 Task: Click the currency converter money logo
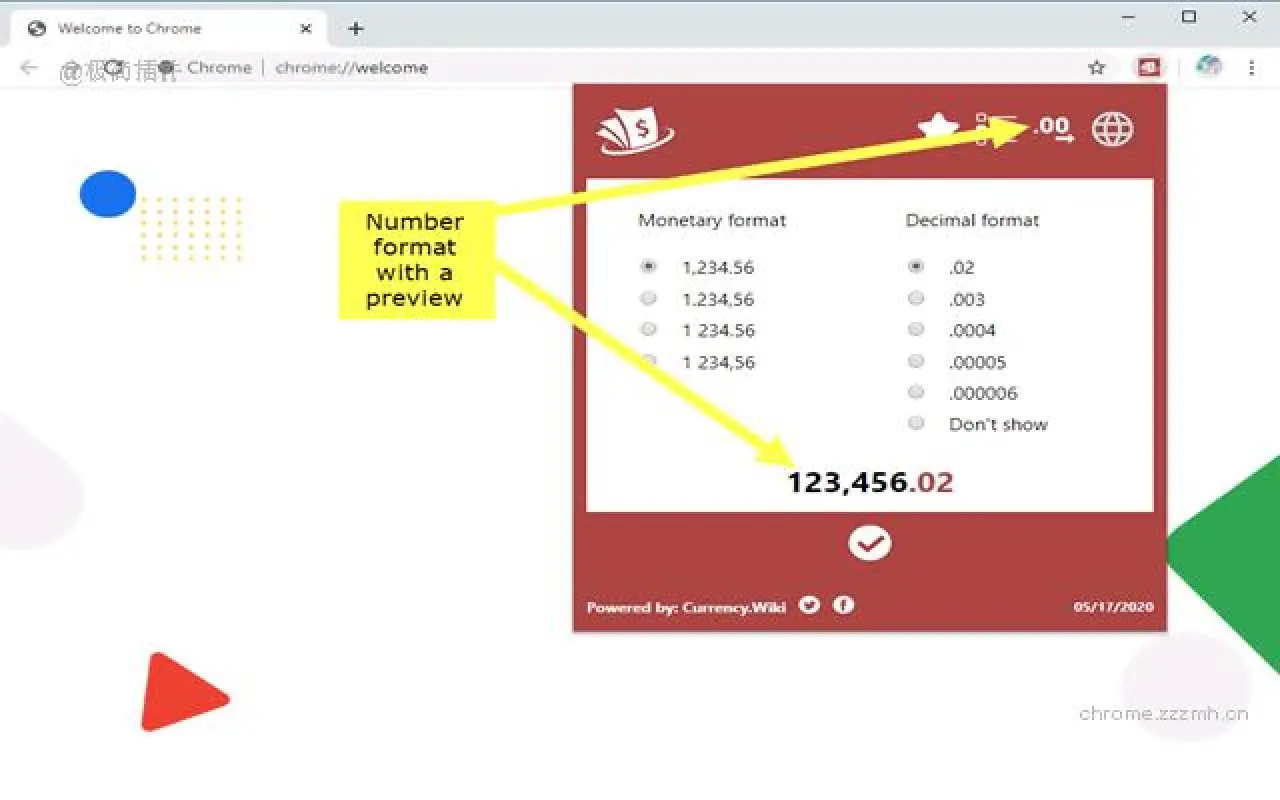click(x=635, y=131)
